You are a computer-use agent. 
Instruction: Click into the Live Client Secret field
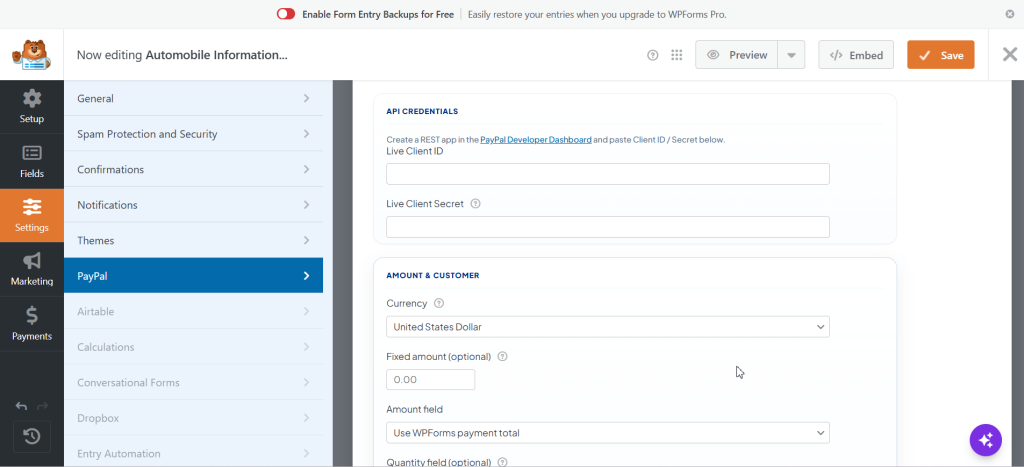coord(607,227)
